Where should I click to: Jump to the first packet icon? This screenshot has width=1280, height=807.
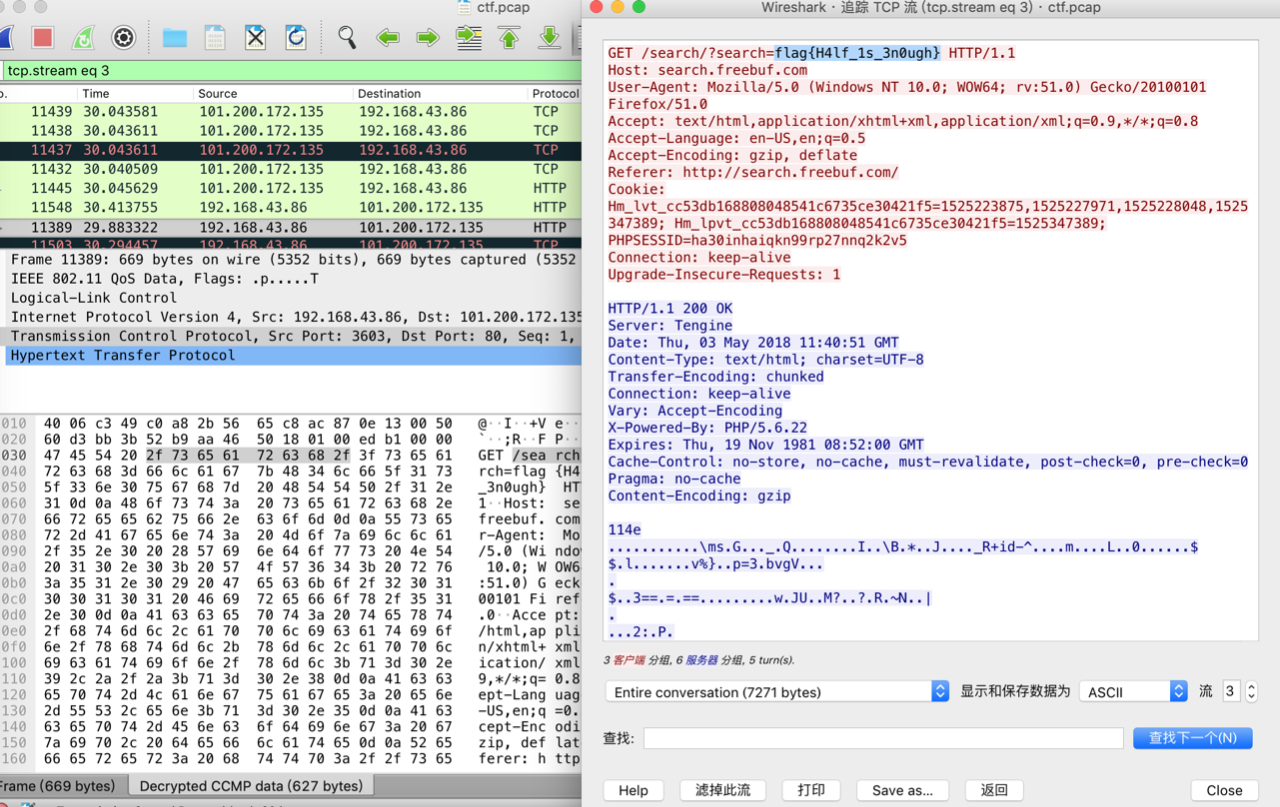click(509, 38)
